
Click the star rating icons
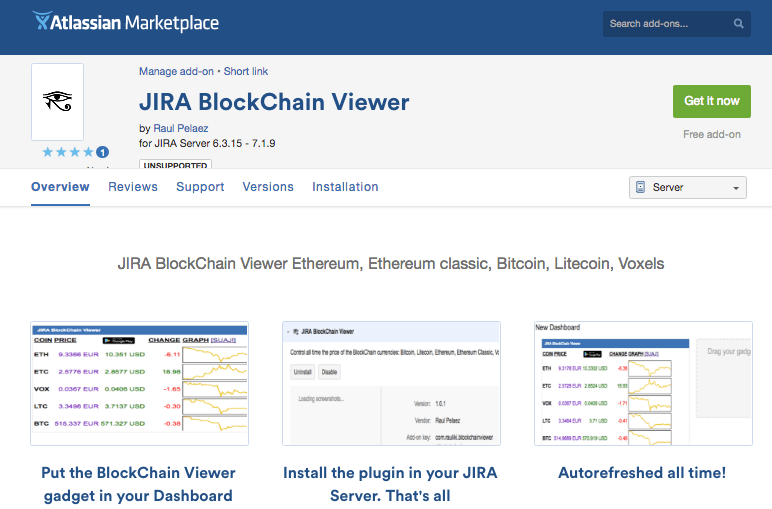tap(68, 153)
